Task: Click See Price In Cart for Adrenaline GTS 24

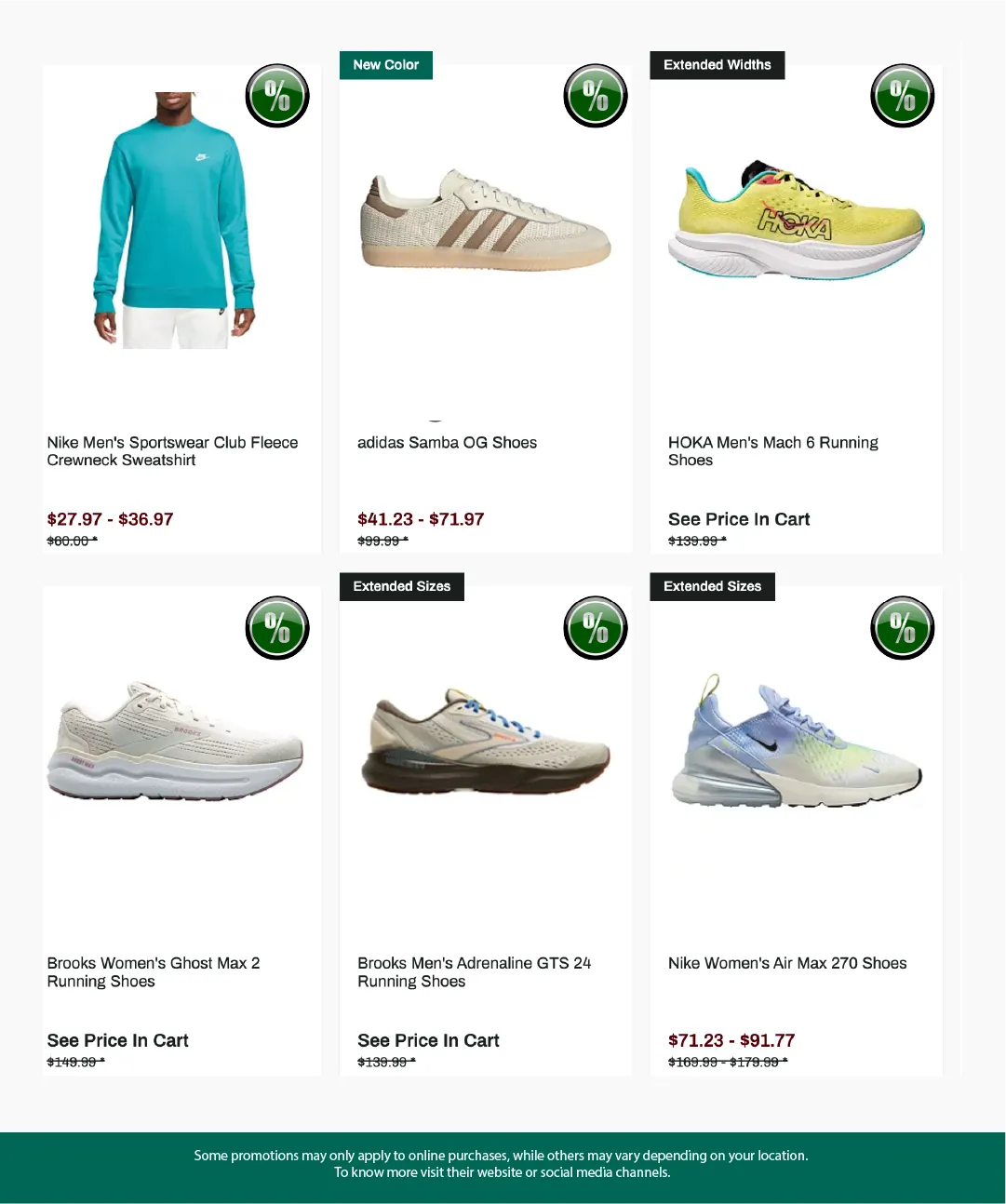Action: pyautogui.click(x=428, y=1040)
